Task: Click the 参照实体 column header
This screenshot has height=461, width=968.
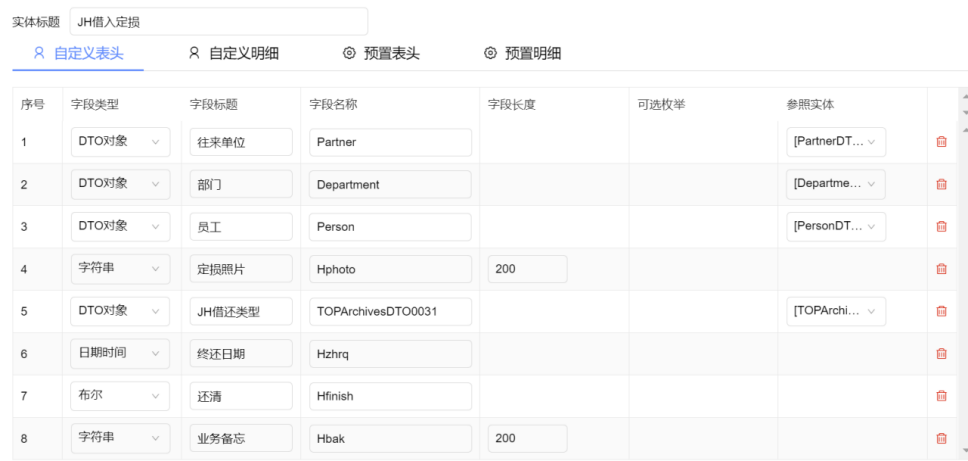Action: pyautogui.click(x=811, y=104)
